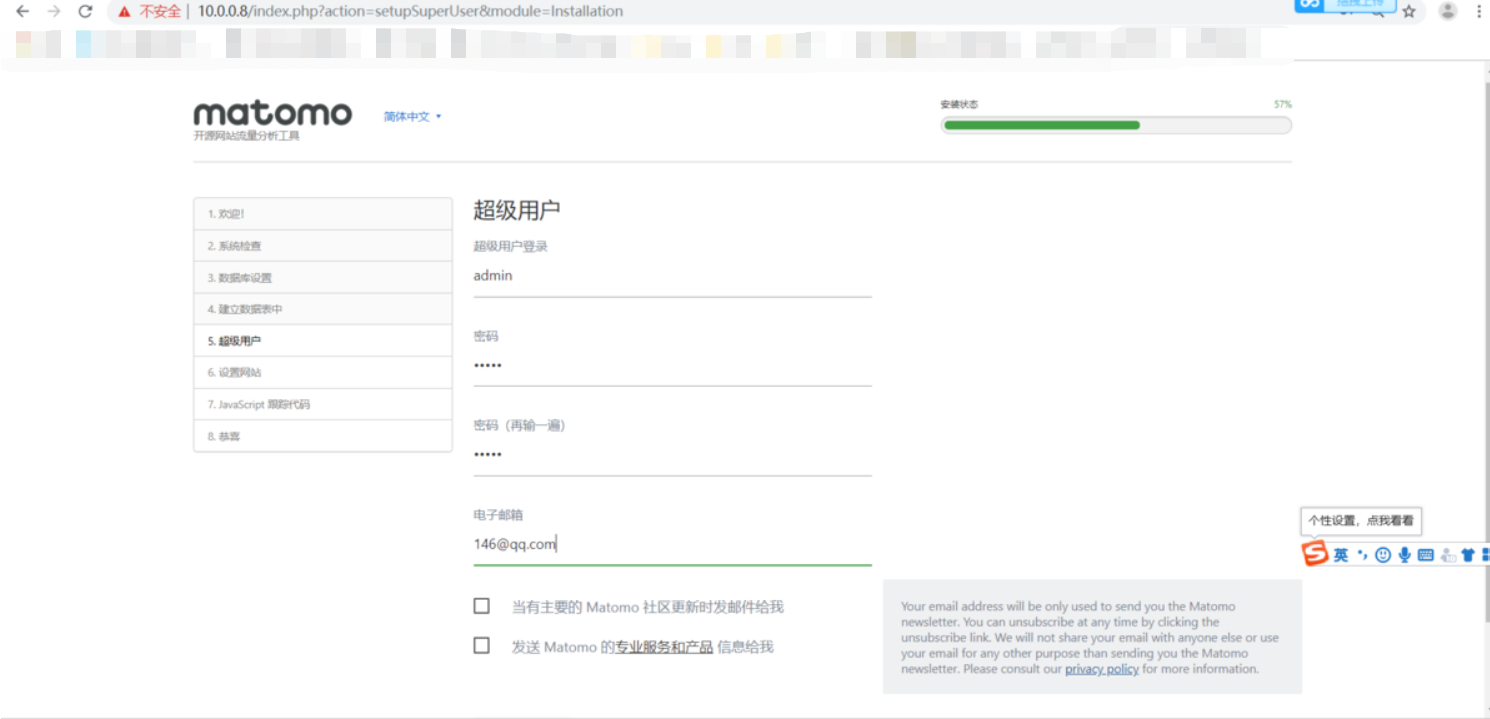The height and width of the screenshot is (719, 1490).
Task: Click the browser forward arrow
Action: tap(54, 11)
